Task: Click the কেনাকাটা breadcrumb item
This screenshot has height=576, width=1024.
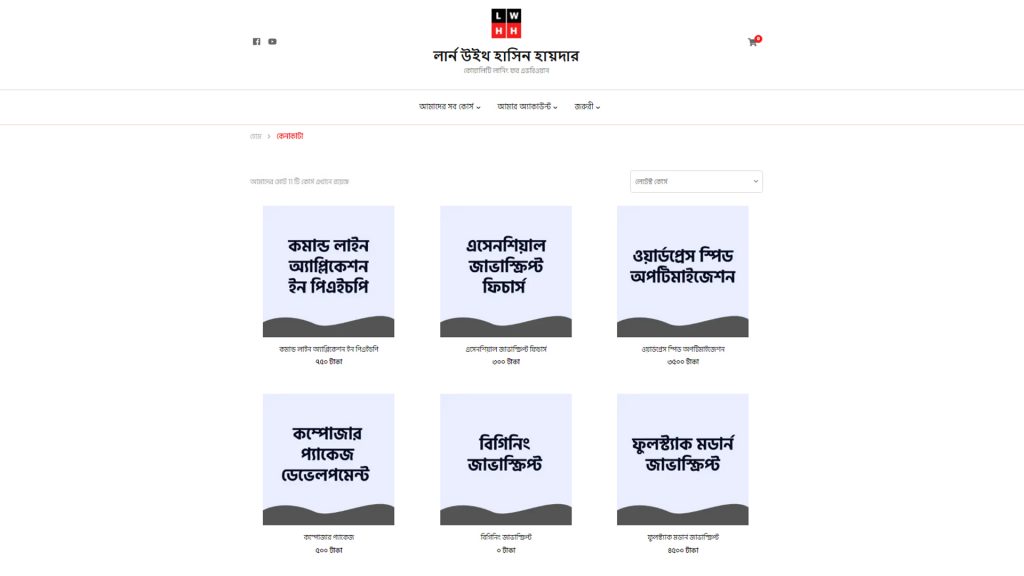Action: pos(290,136)
